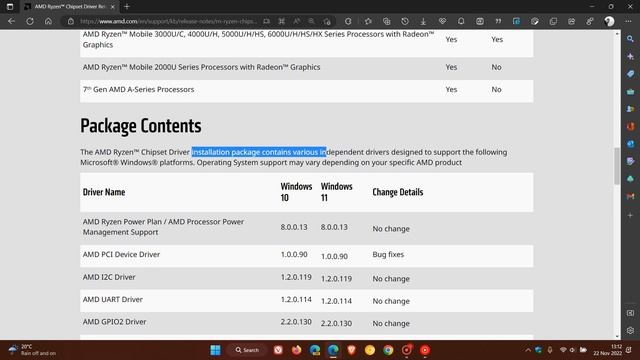Open the read aloud icon in address bar

point(297,21)
